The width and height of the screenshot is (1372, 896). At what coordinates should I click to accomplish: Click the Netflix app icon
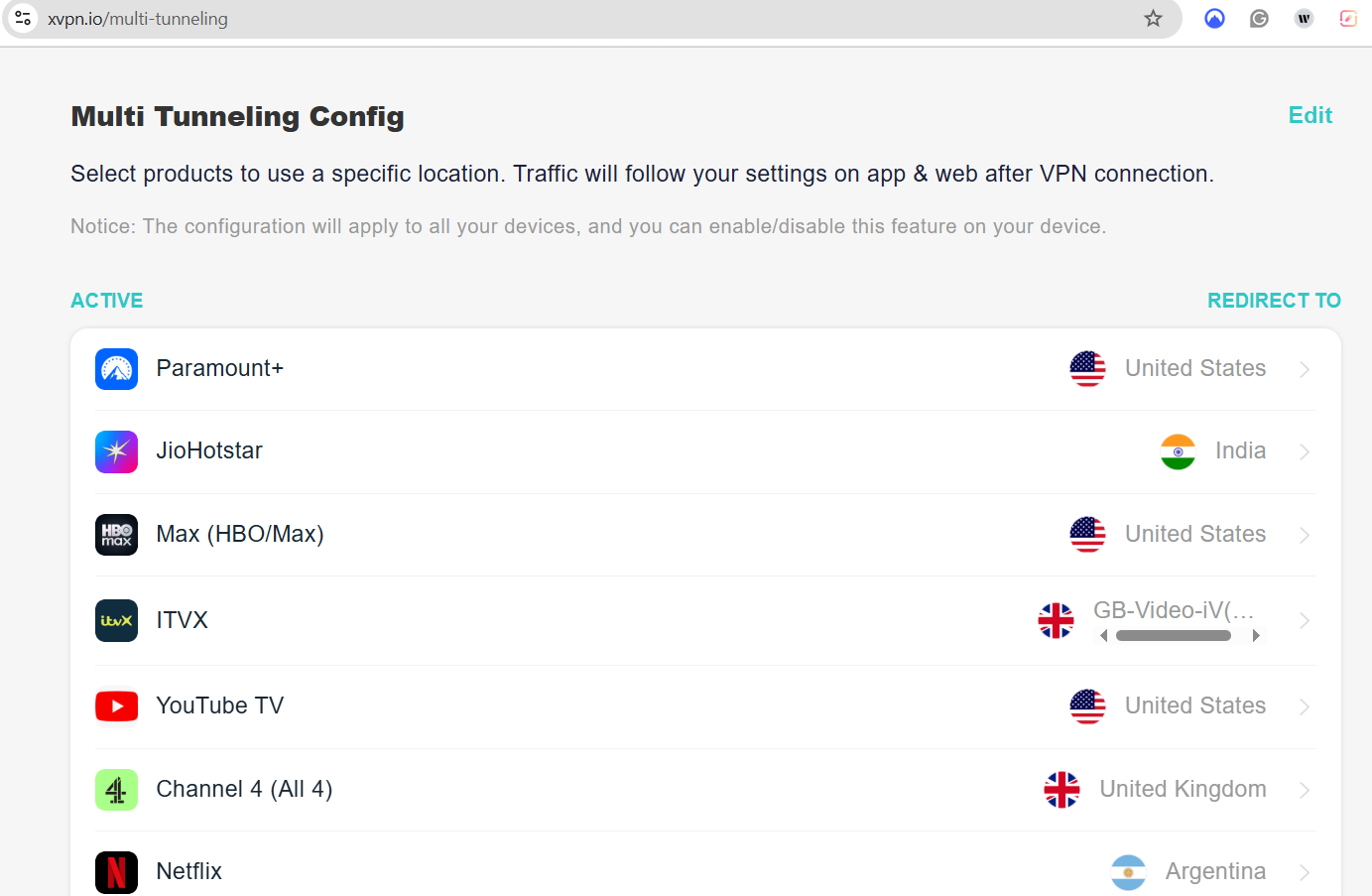116,872
